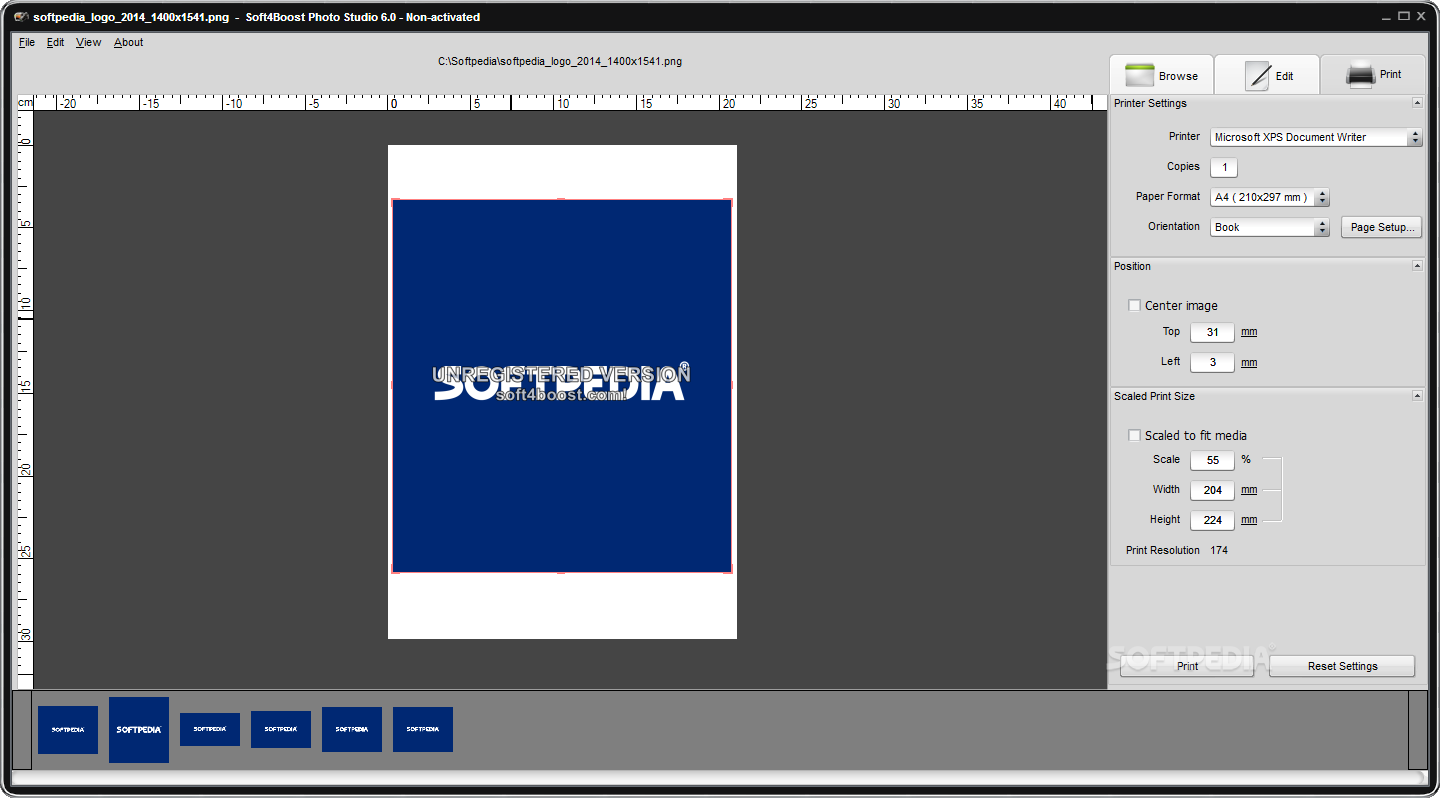Switch to the Browse tab
The height and width of the screenshot is (798, 1440).
click(x=1161, y=75)
